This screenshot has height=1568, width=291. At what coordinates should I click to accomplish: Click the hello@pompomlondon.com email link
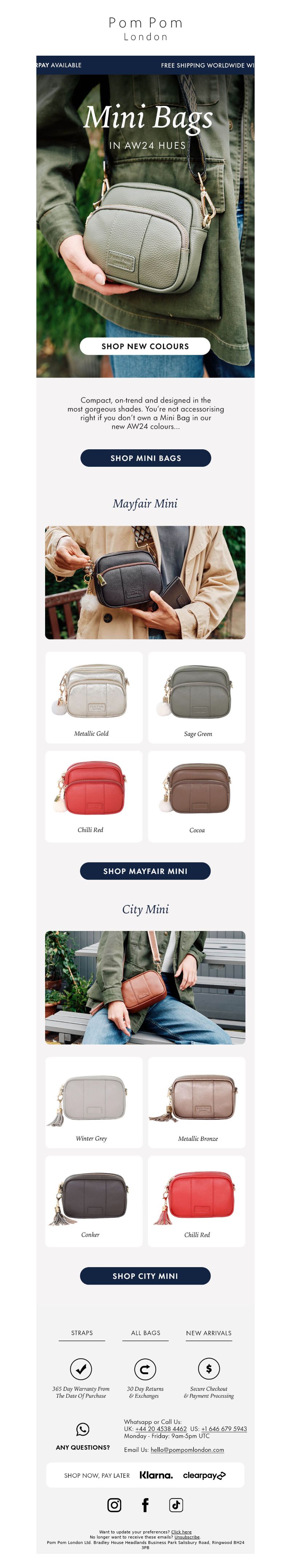coord(187,1449)
